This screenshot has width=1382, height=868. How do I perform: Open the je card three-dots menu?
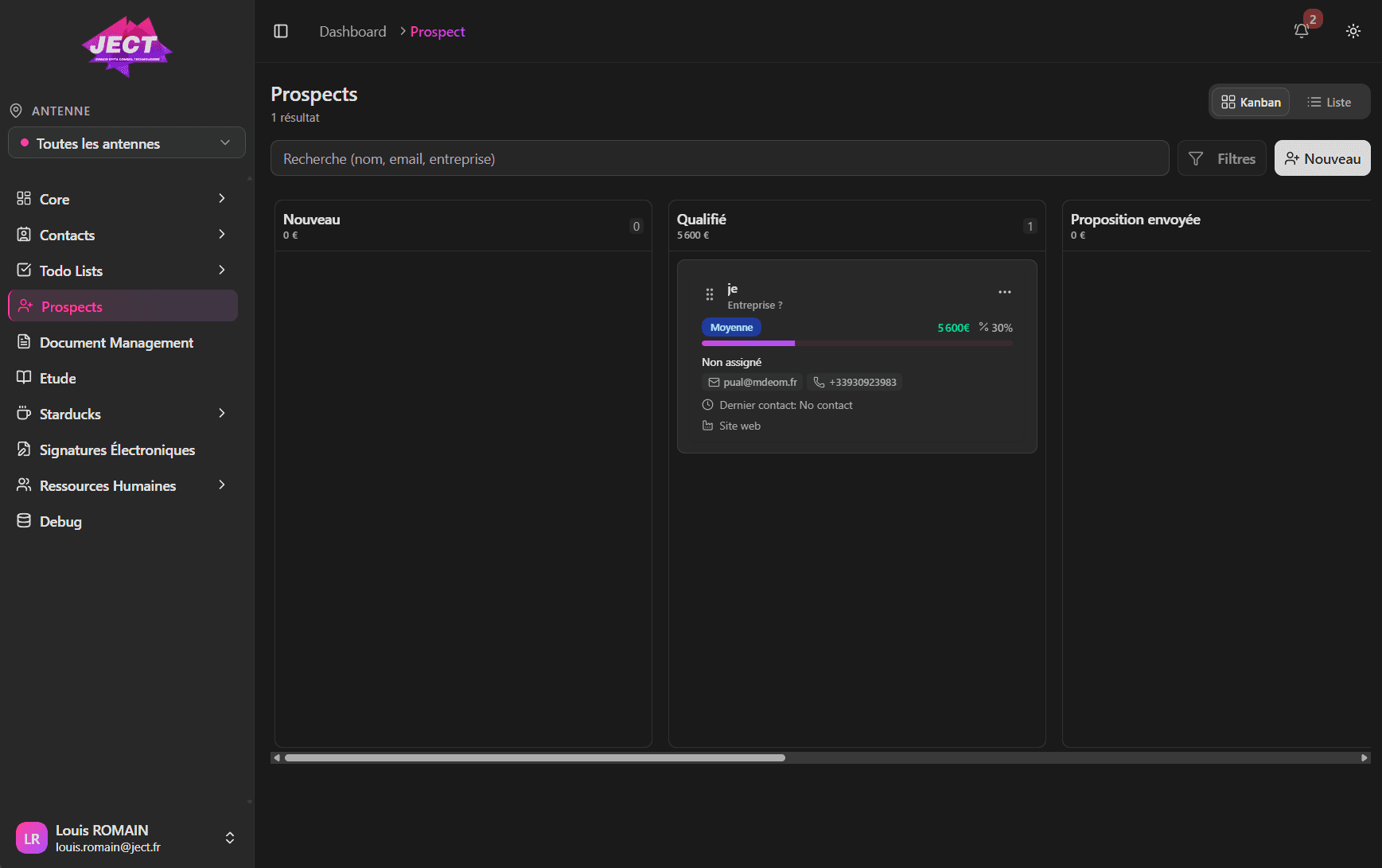point(1004,292)
